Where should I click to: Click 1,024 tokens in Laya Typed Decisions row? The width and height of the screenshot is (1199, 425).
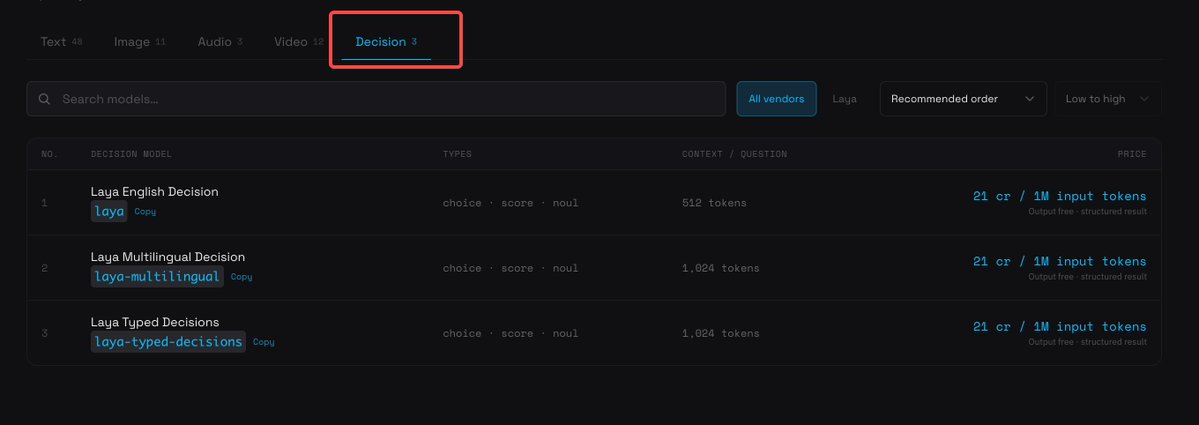click(x=721, y=333)
